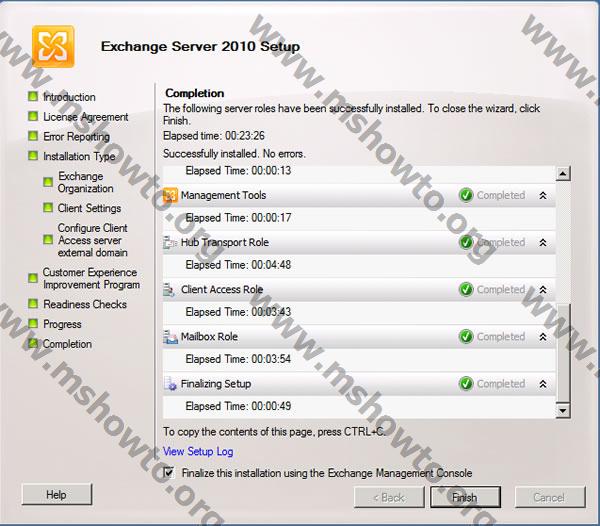
Task: Collapse the Finalizing Setup section
Action: pyautogui.click(x=543, y=384)
